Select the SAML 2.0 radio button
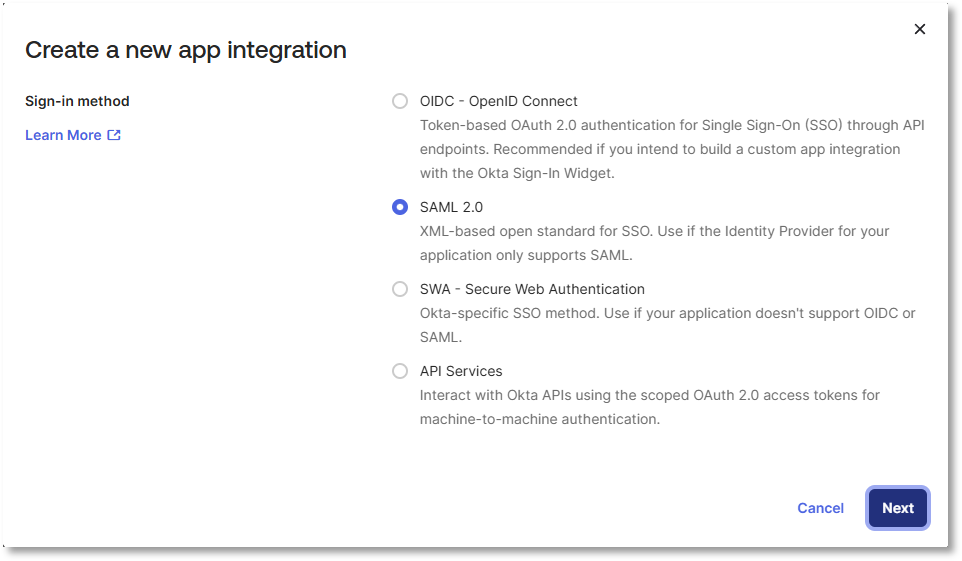This screenshot has height=561, width=962. click(x=400, y=207)
